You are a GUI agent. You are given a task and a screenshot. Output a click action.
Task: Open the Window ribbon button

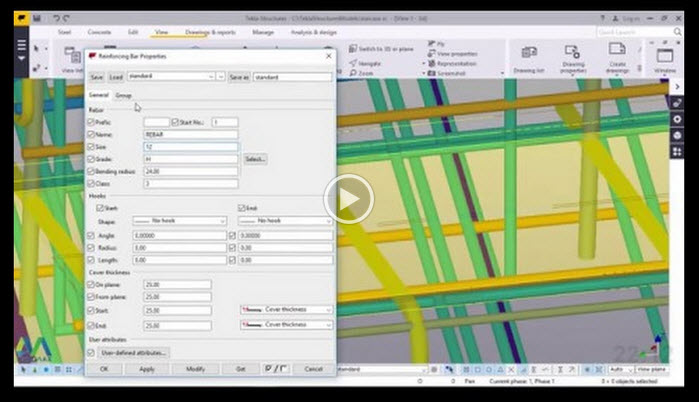coord(665,61)
